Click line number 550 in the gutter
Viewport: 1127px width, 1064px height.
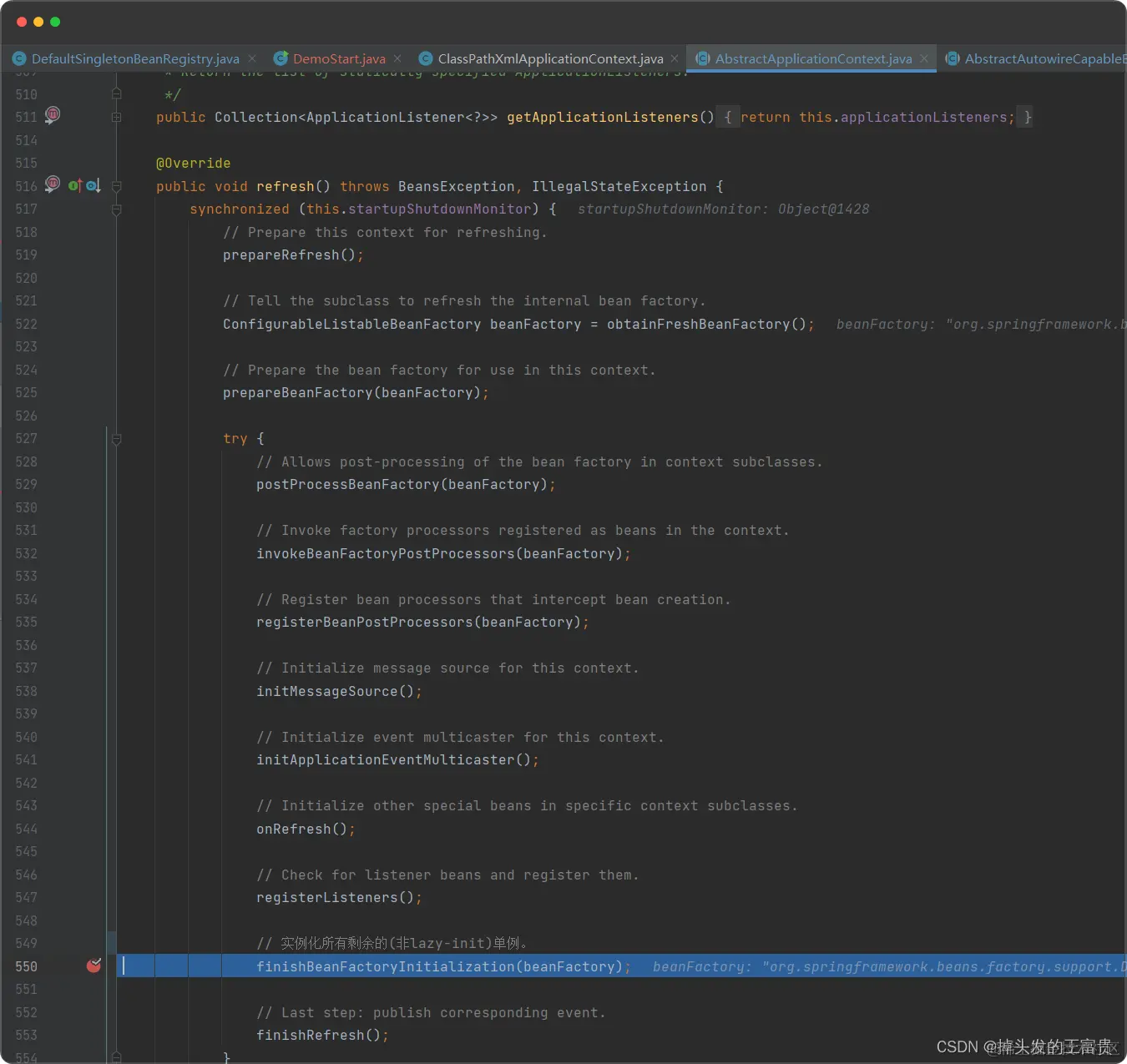pyautogui.click(x=26, y=966)
